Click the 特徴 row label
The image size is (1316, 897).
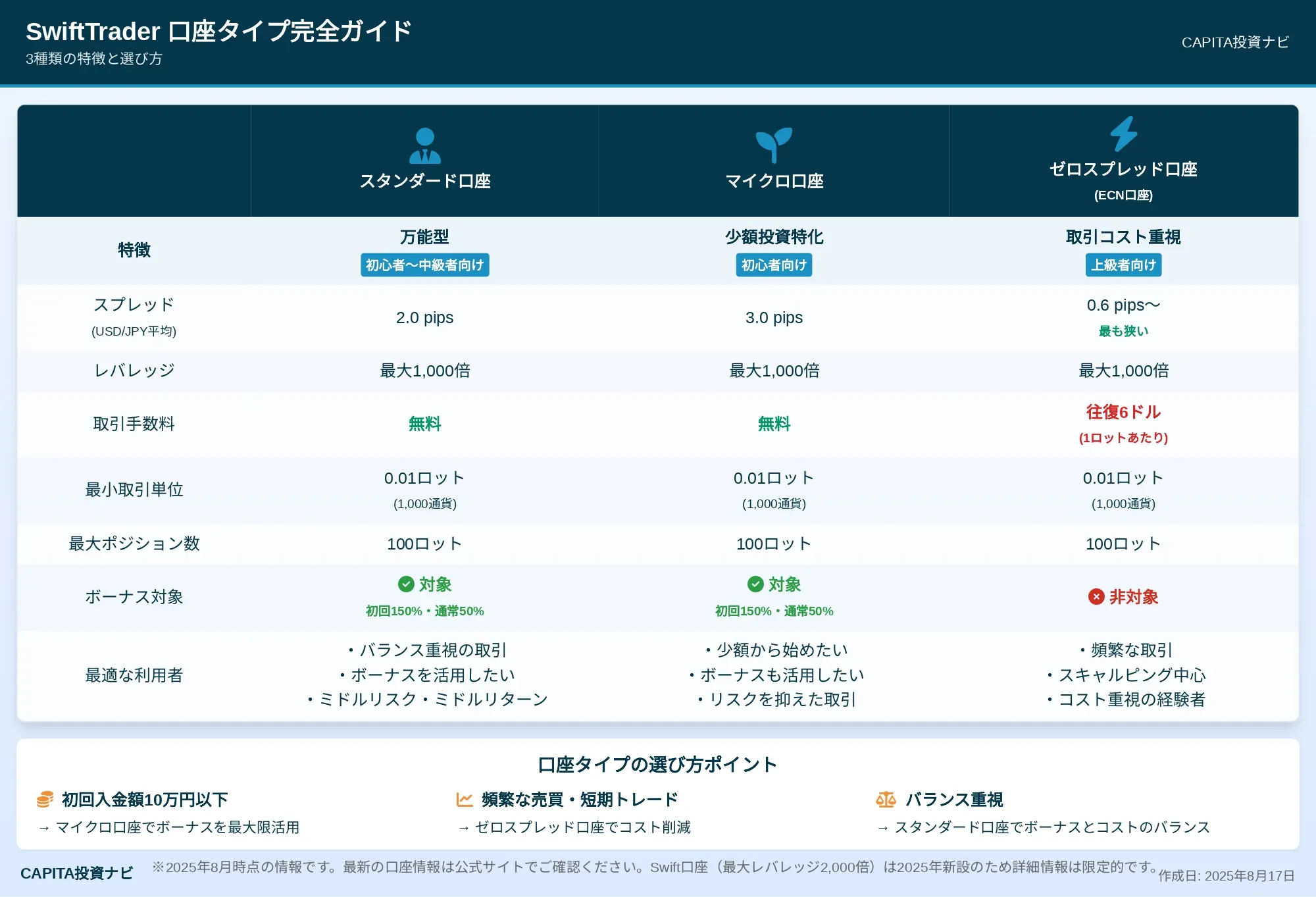pos(134,250)
